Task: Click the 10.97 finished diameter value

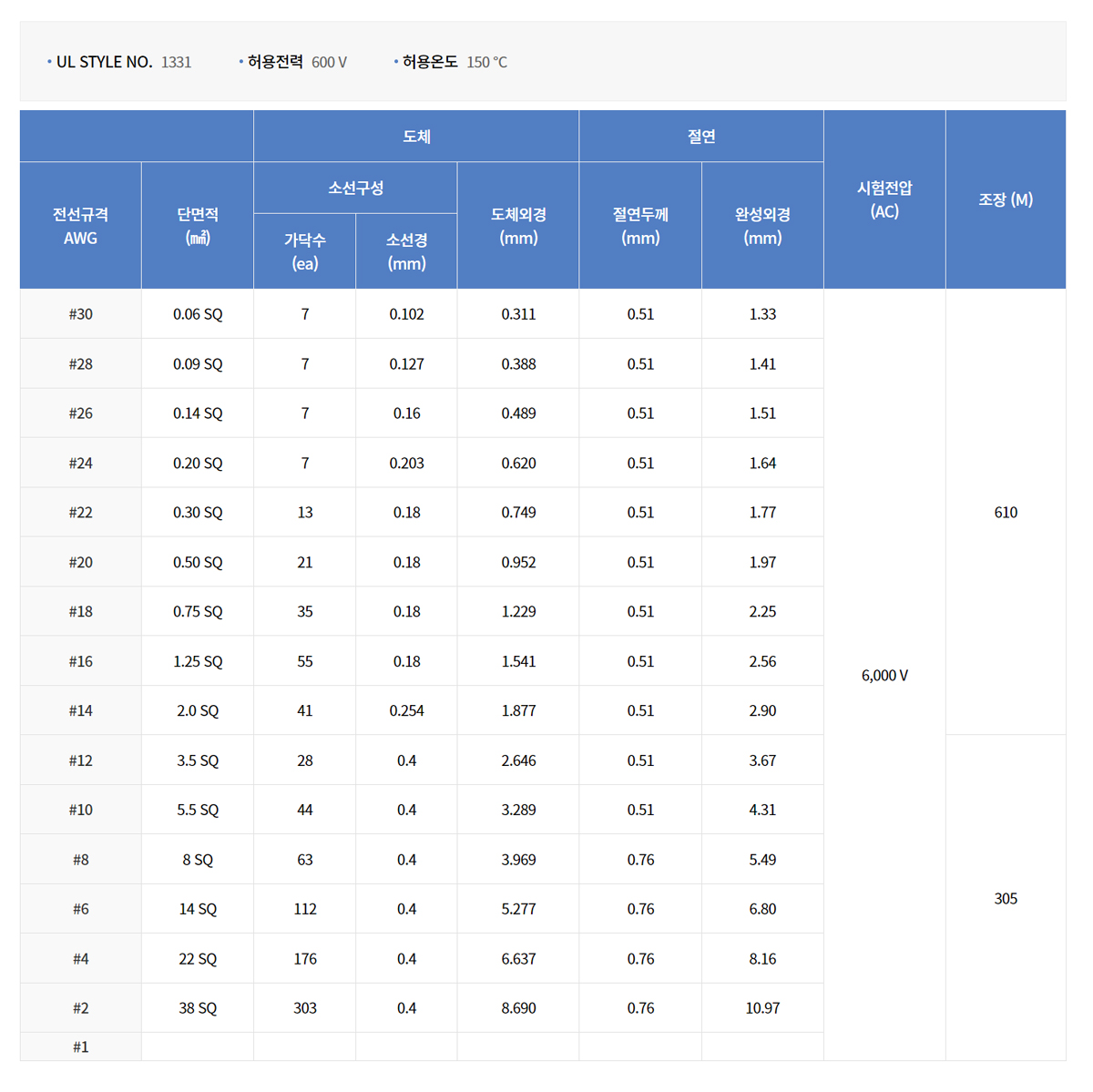Action: [x=762, y=1008]
